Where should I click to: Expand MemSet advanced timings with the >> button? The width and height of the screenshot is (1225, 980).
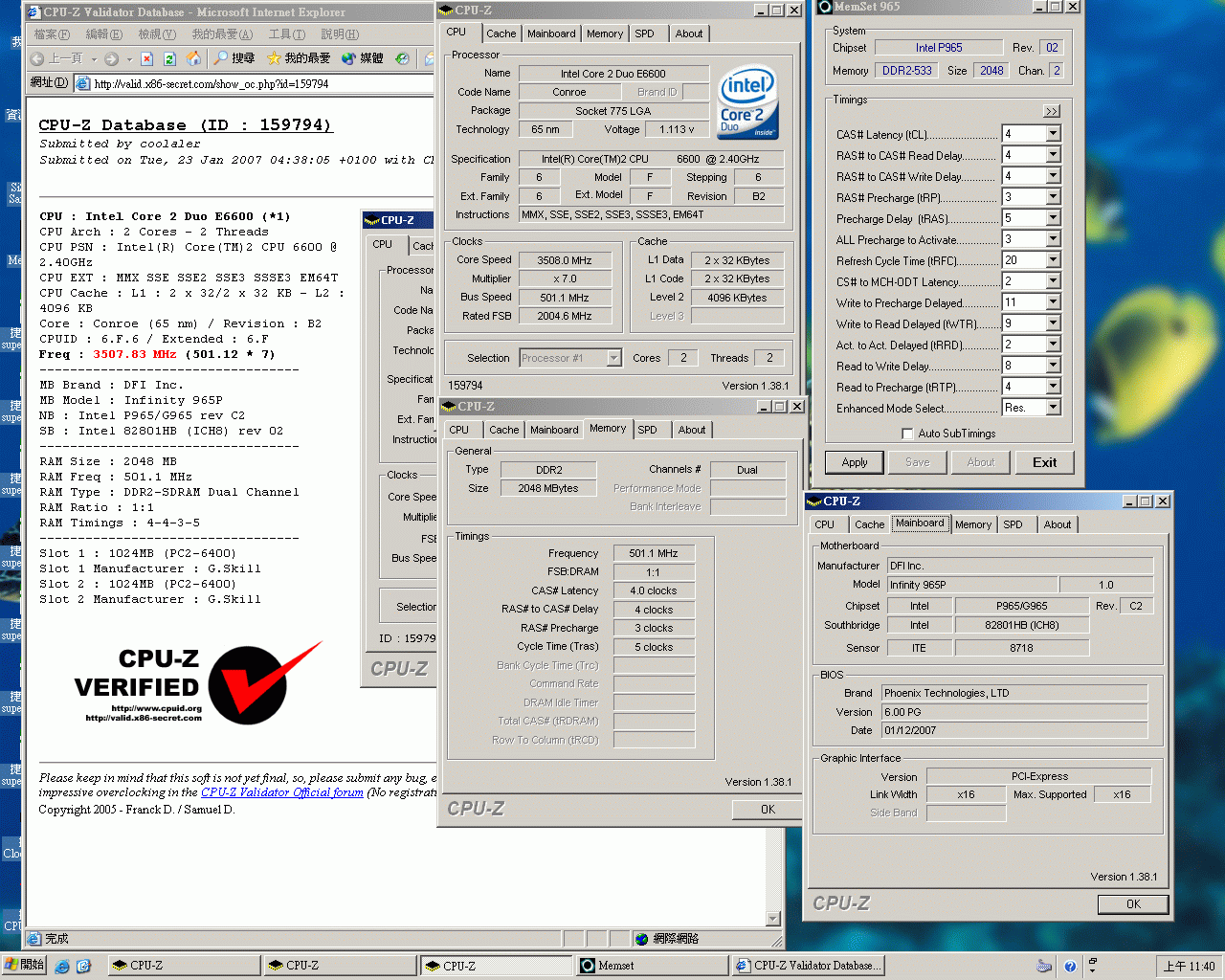(1051, 111)
